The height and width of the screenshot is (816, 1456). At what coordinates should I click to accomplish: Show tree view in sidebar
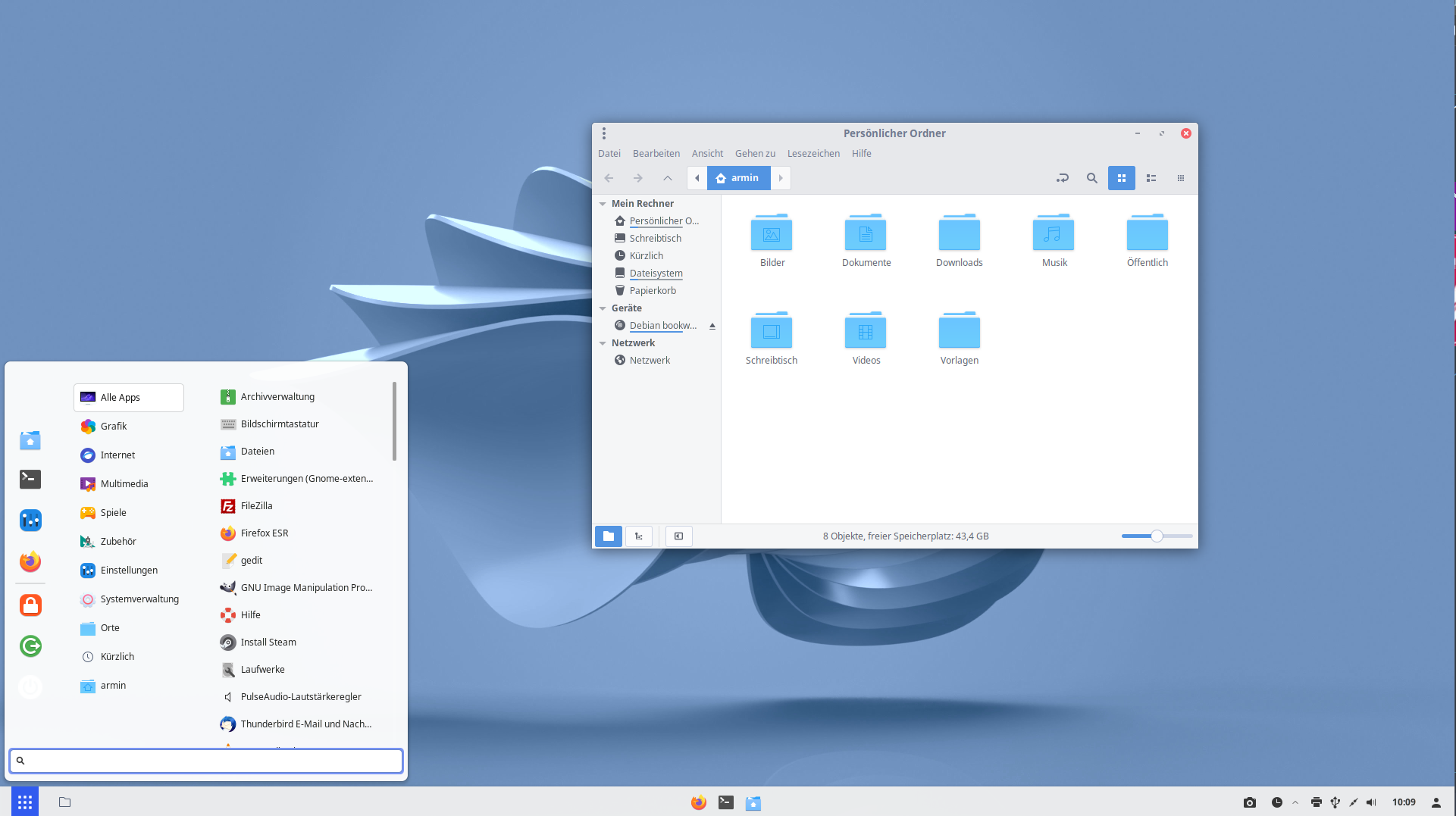638,536
